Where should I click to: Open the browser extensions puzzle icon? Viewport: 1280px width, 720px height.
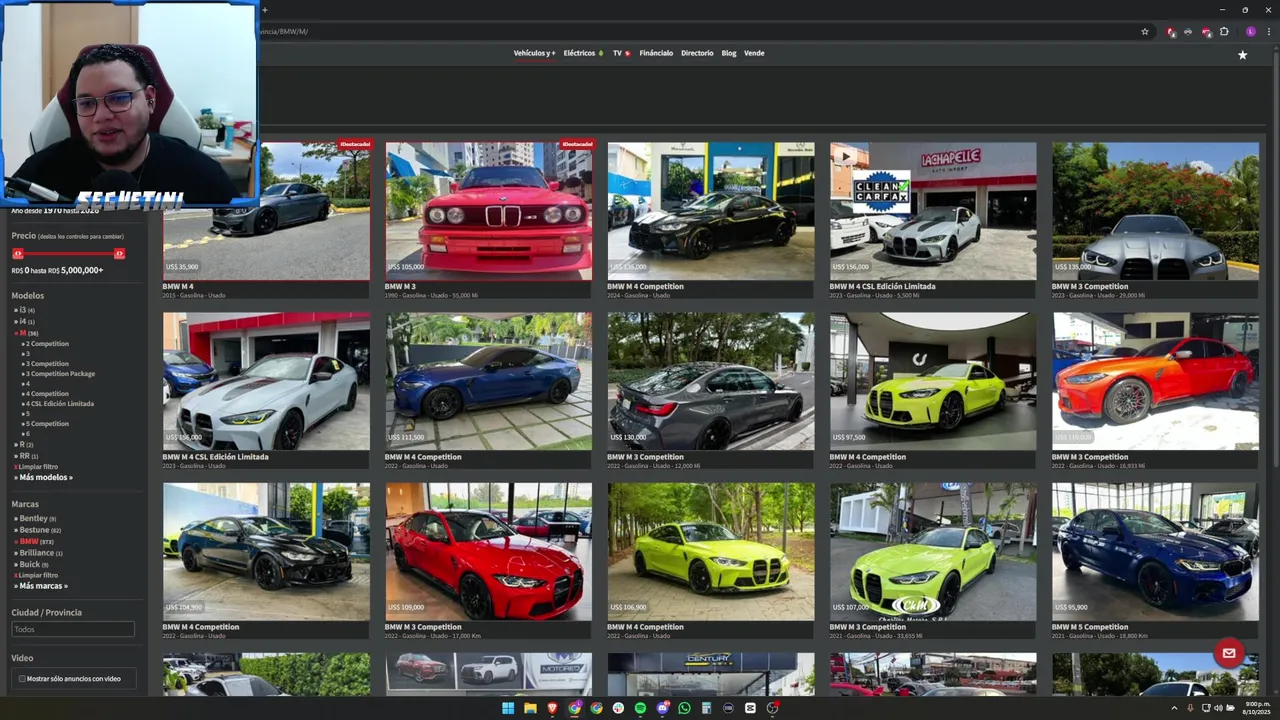[1224, 31]
